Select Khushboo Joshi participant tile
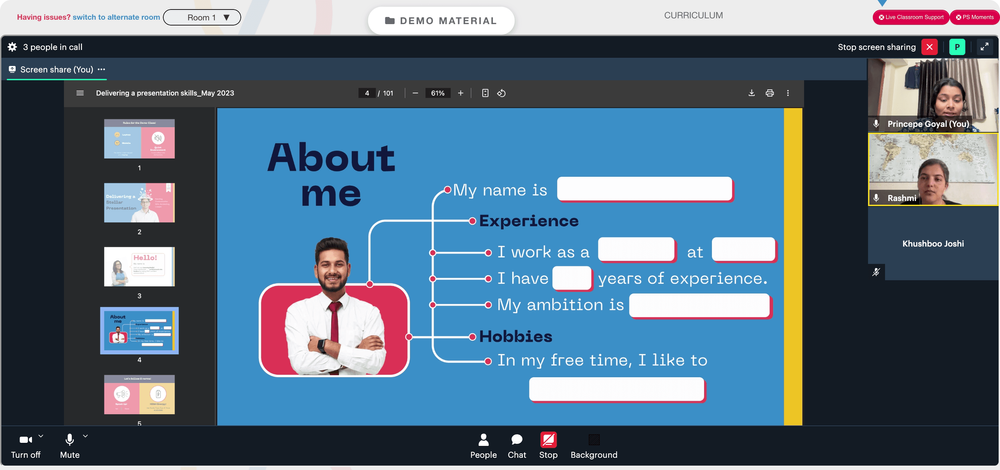This screenshot has height=470, width=1000. 933,244
